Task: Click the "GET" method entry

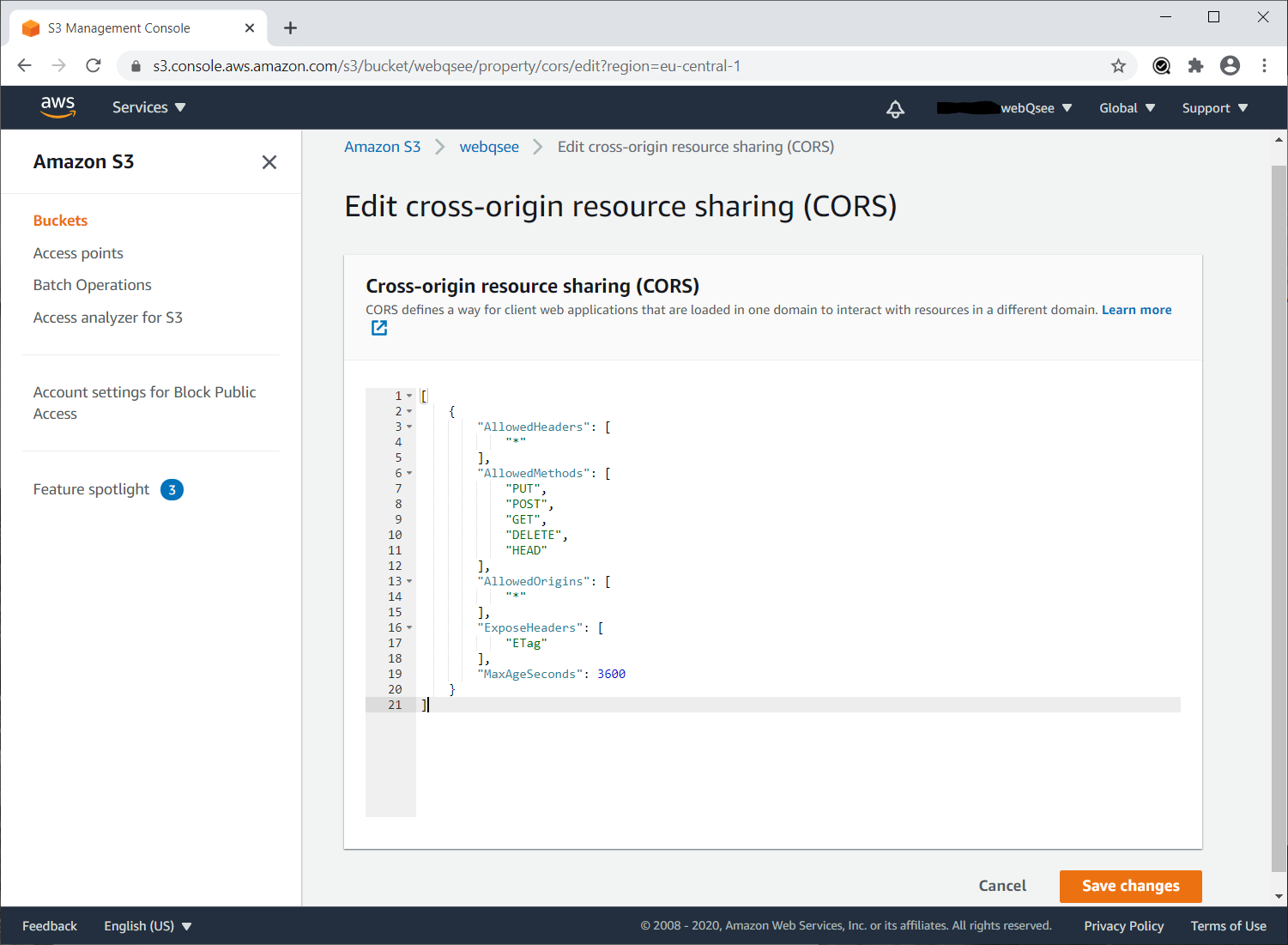Action: tap(523, 519)
